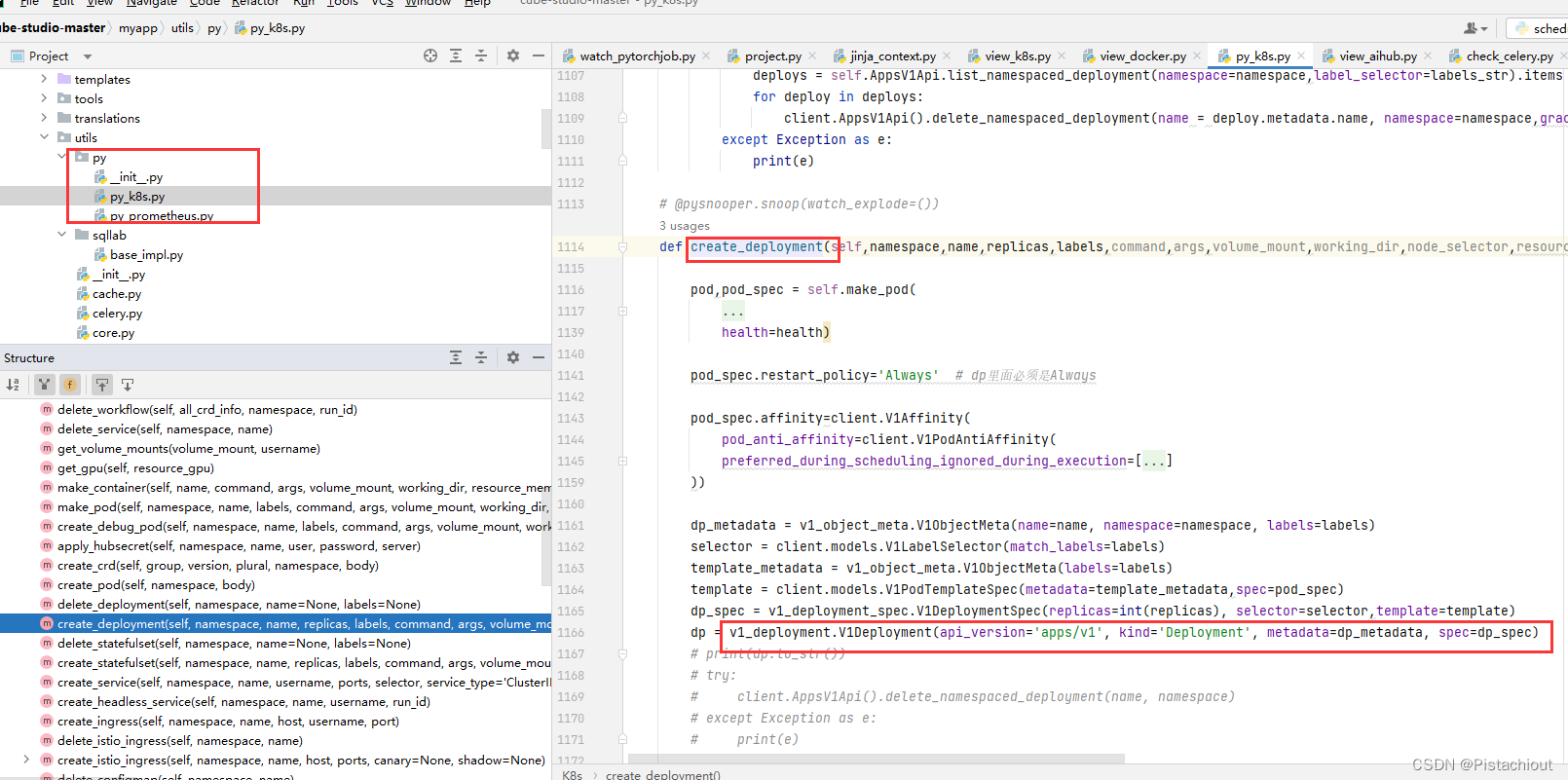
Task: Open the Navigate menu
Action: (x=151, y=3)
